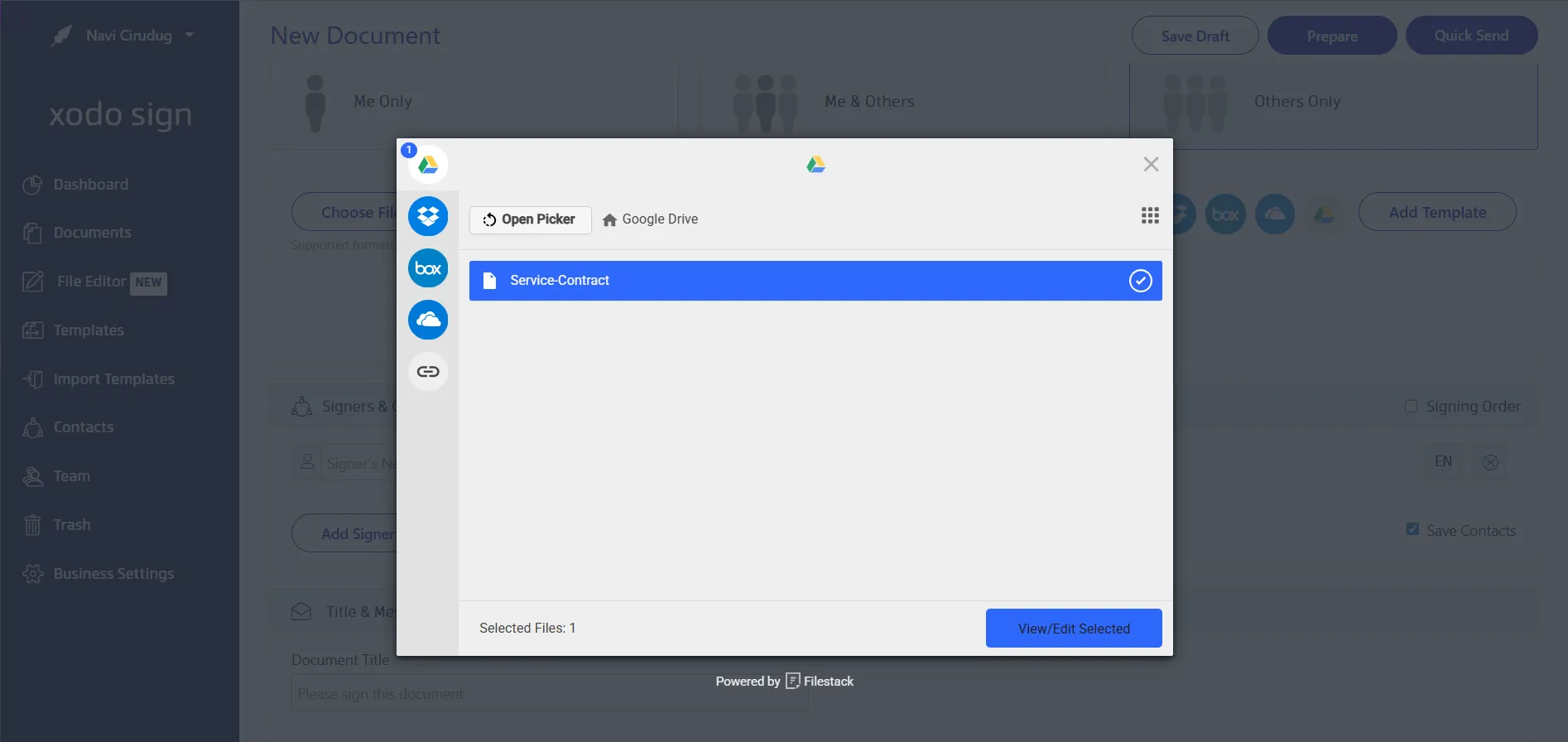The image size is (1568, 742).
Task: Click the Add Template button
Action: [x=1437, y=212]
